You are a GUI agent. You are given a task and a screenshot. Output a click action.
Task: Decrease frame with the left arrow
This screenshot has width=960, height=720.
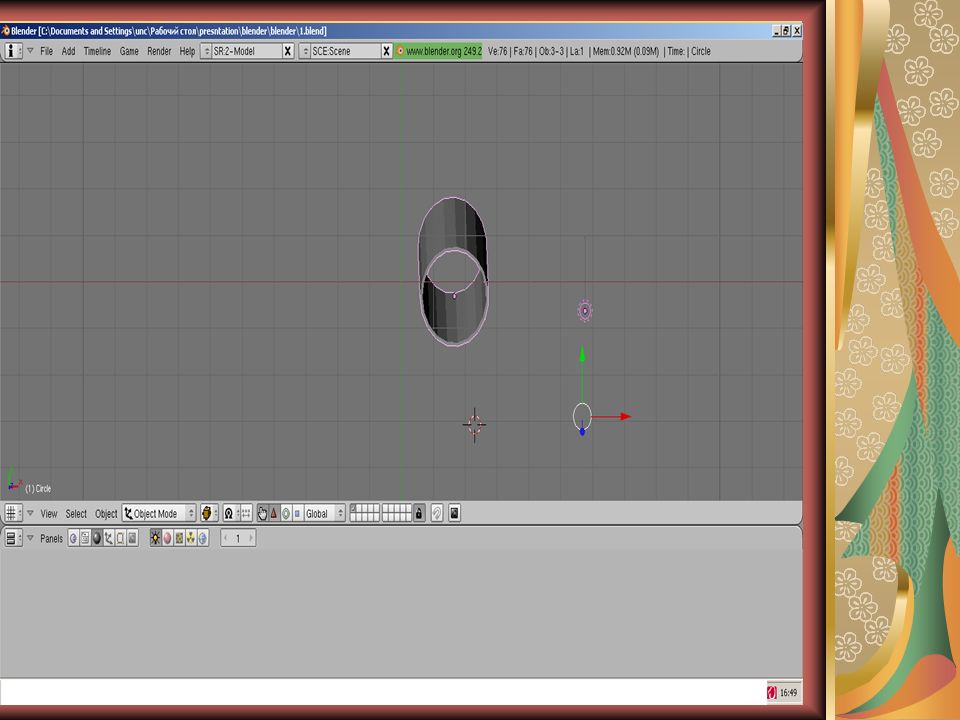coord(225,538)
